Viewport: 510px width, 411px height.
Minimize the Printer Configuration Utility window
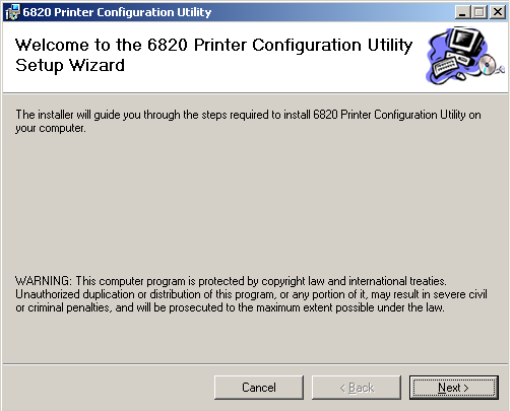point(462,12)
